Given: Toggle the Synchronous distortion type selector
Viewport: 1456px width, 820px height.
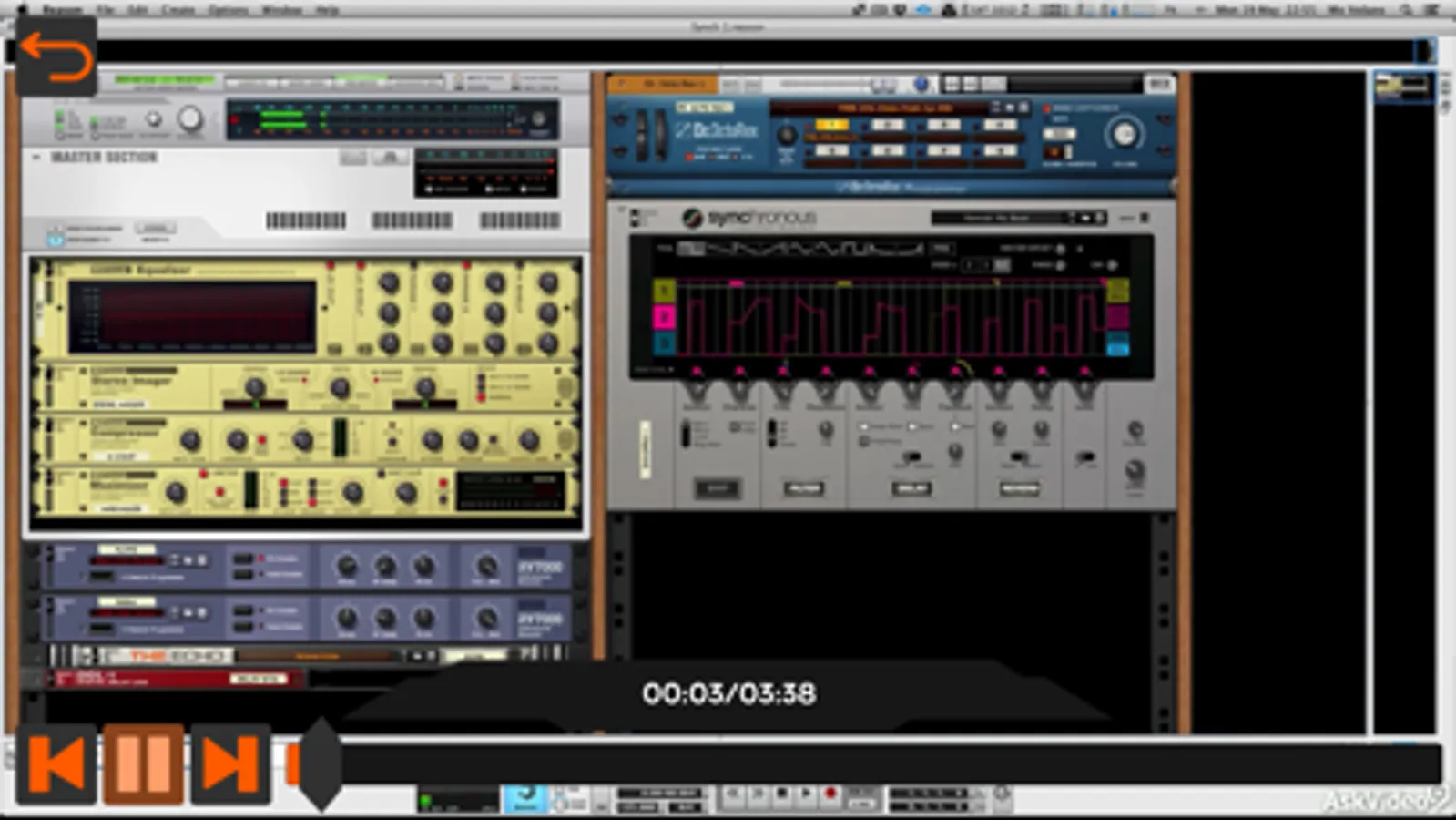Looking at the screenshot, I should click(x=686, y=432).
